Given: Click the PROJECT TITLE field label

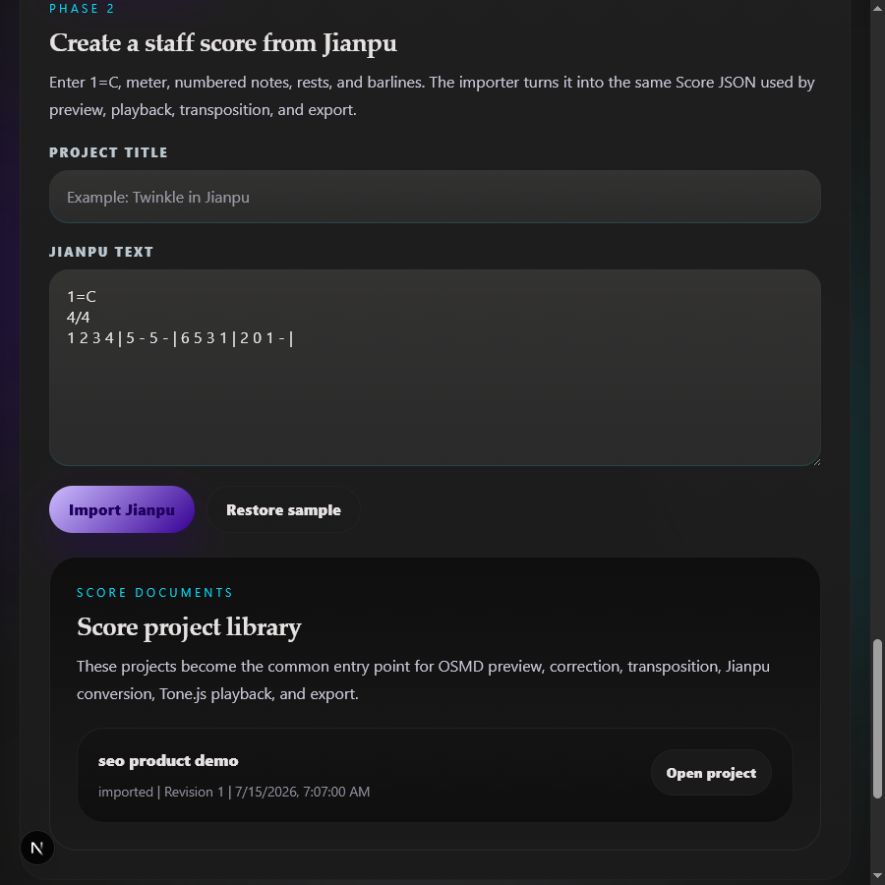Looking at the screenshot, I should point(108,152).
